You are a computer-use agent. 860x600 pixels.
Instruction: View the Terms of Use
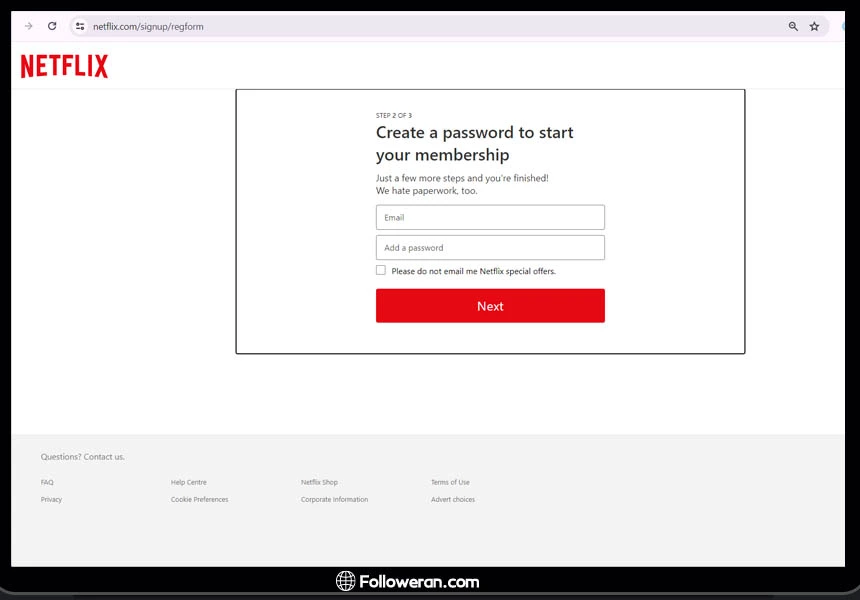450,482
